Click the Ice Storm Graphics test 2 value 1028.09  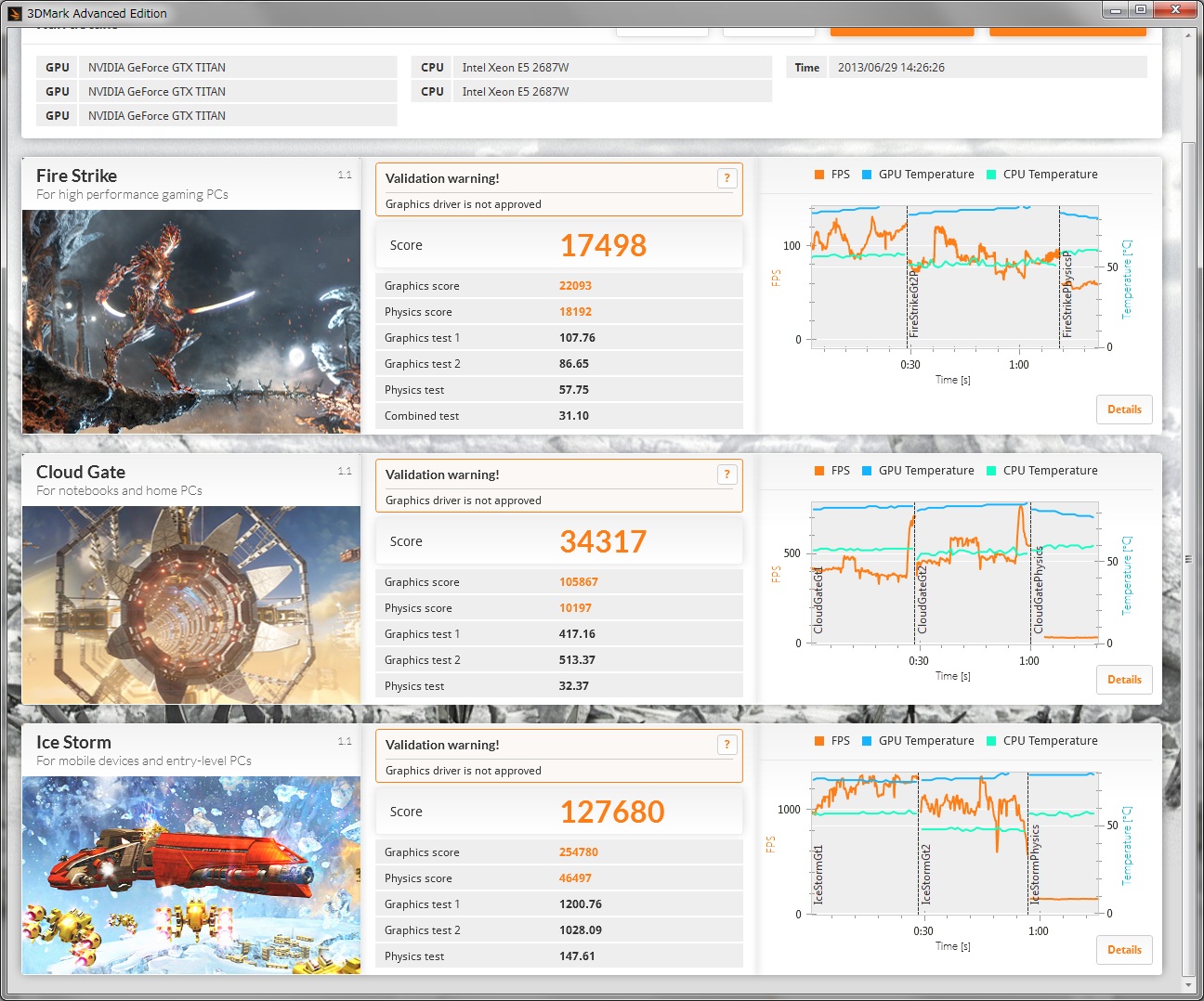coord(581,930)
